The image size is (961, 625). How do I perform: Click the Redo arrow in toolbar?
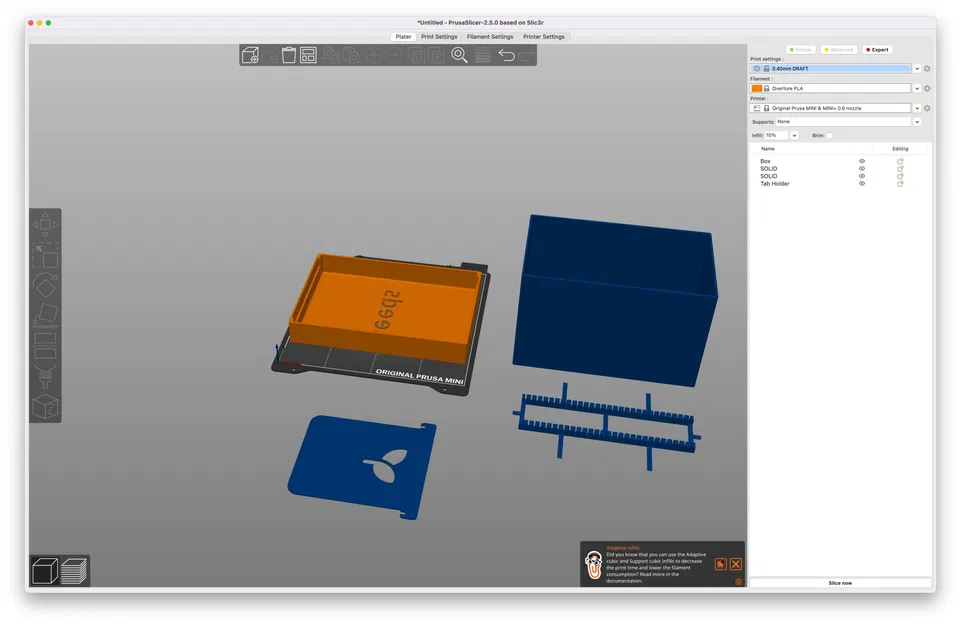(526, 56)
